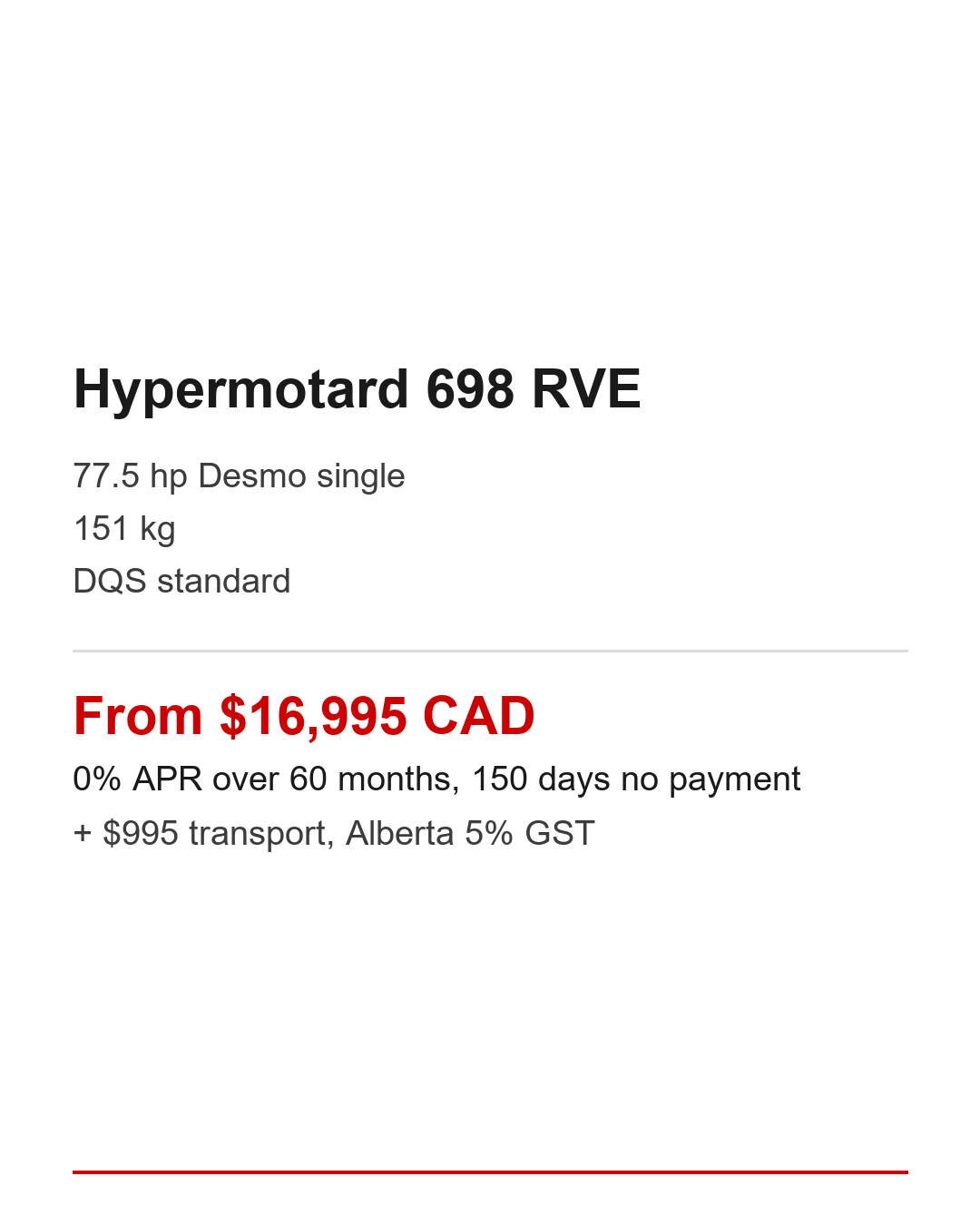This screenshot has width=980, height=1225.
Task: Click the Hypermotard 698 RVE heading
Action: click(357, 389)
